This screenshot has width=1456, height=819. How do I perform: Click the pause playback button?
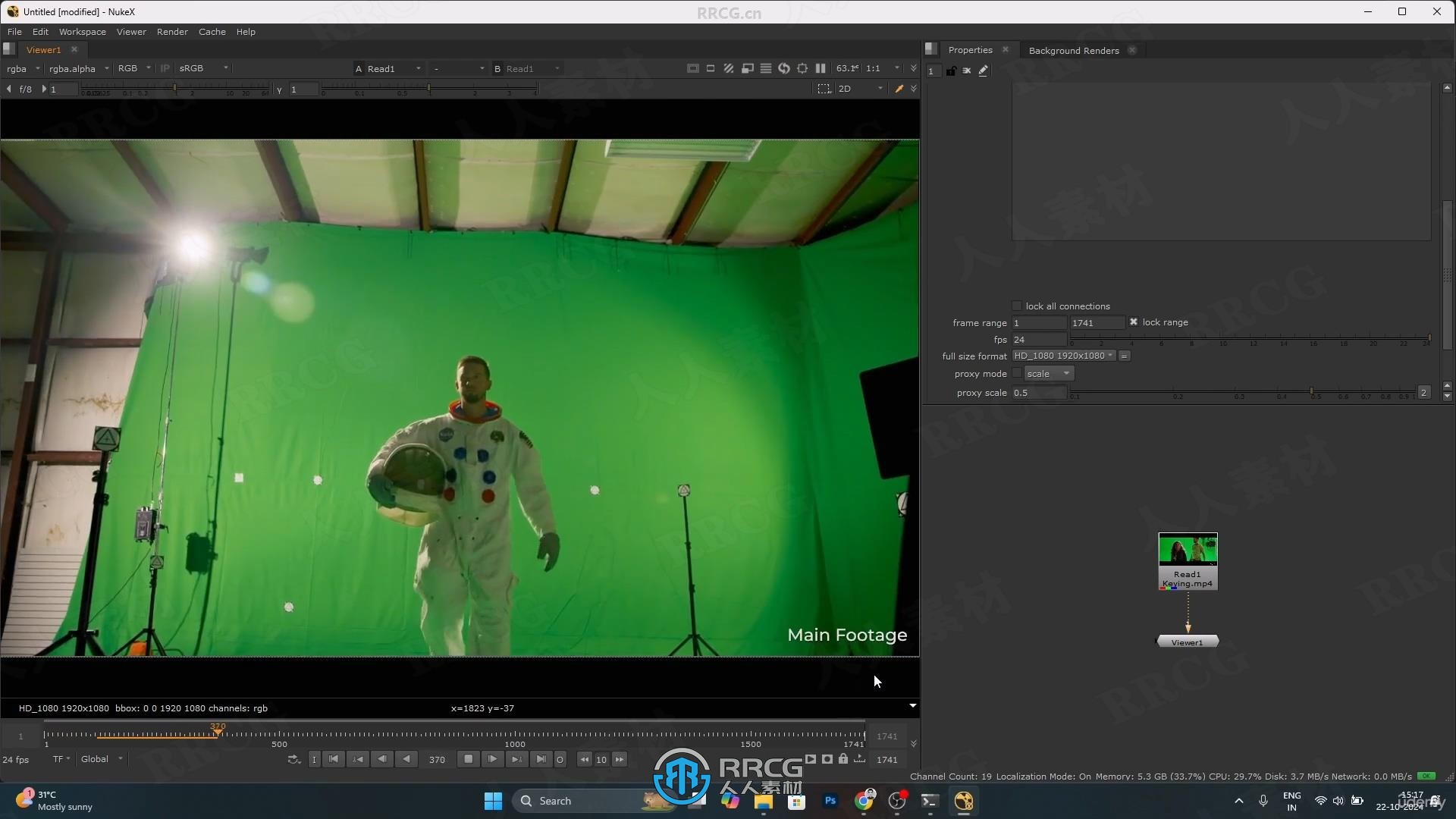468,759
